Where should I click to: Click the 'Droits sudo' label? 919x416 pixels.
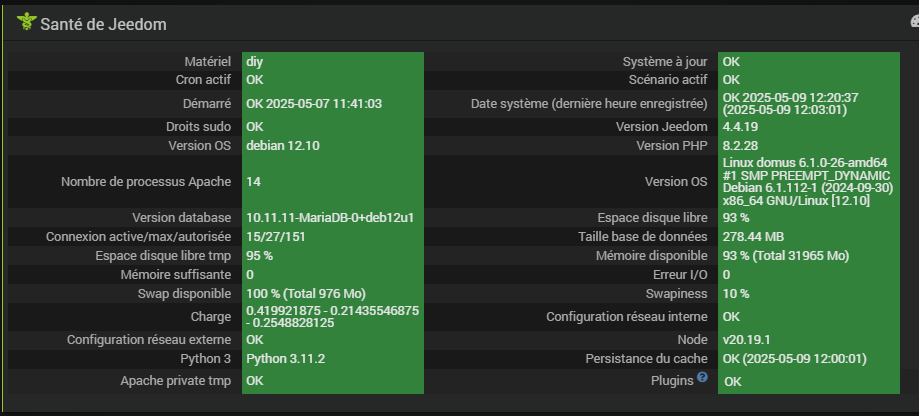[198, 127]
